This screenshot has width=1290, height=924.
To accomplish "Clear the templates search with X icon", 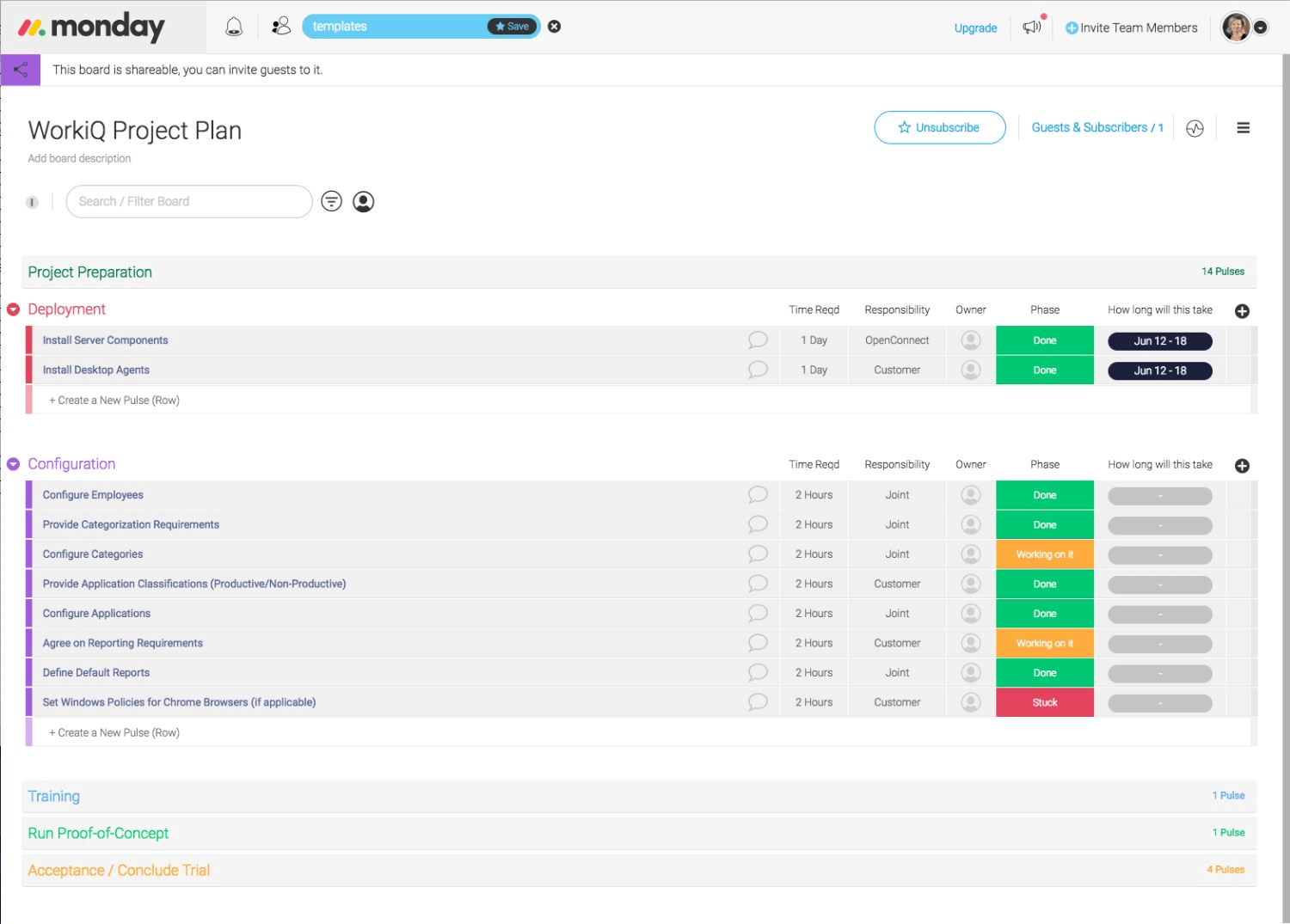I will pos(555,27).
